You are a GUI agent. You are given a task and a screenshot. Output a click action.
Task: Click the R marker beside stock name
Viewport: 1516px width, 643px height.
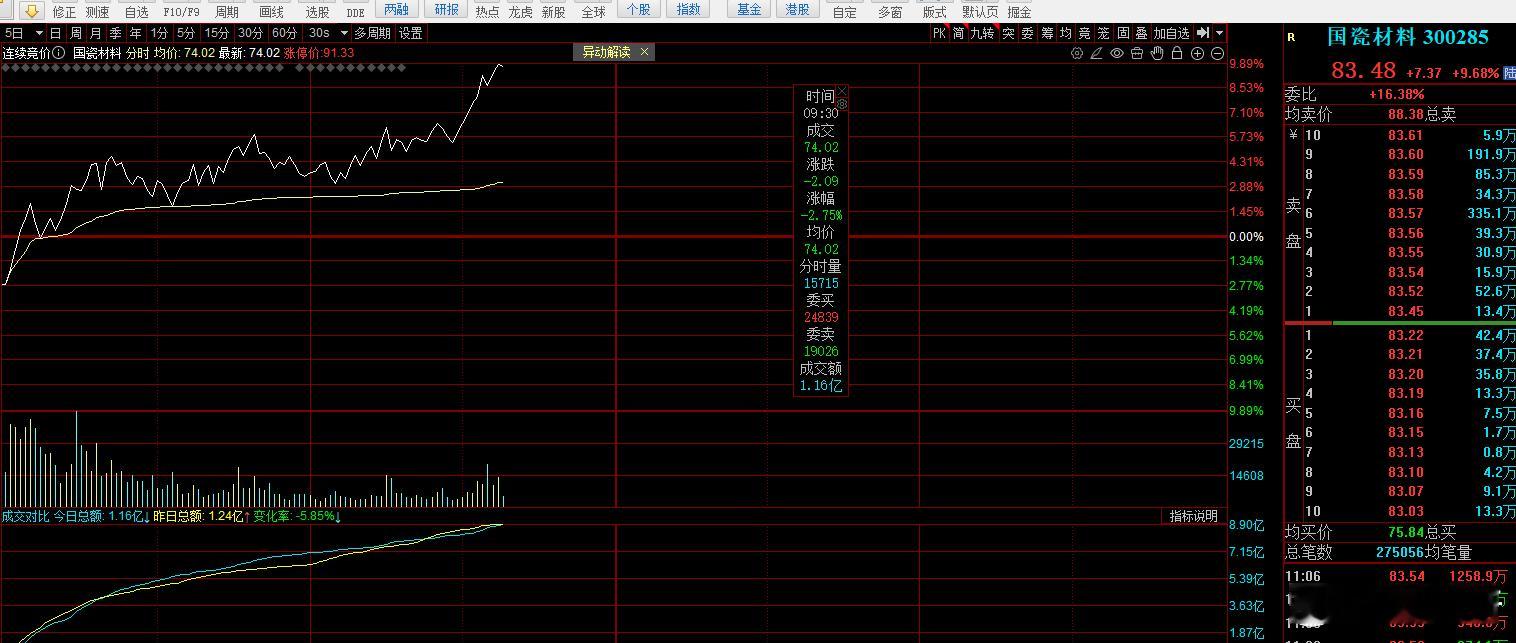point(1291,37)
